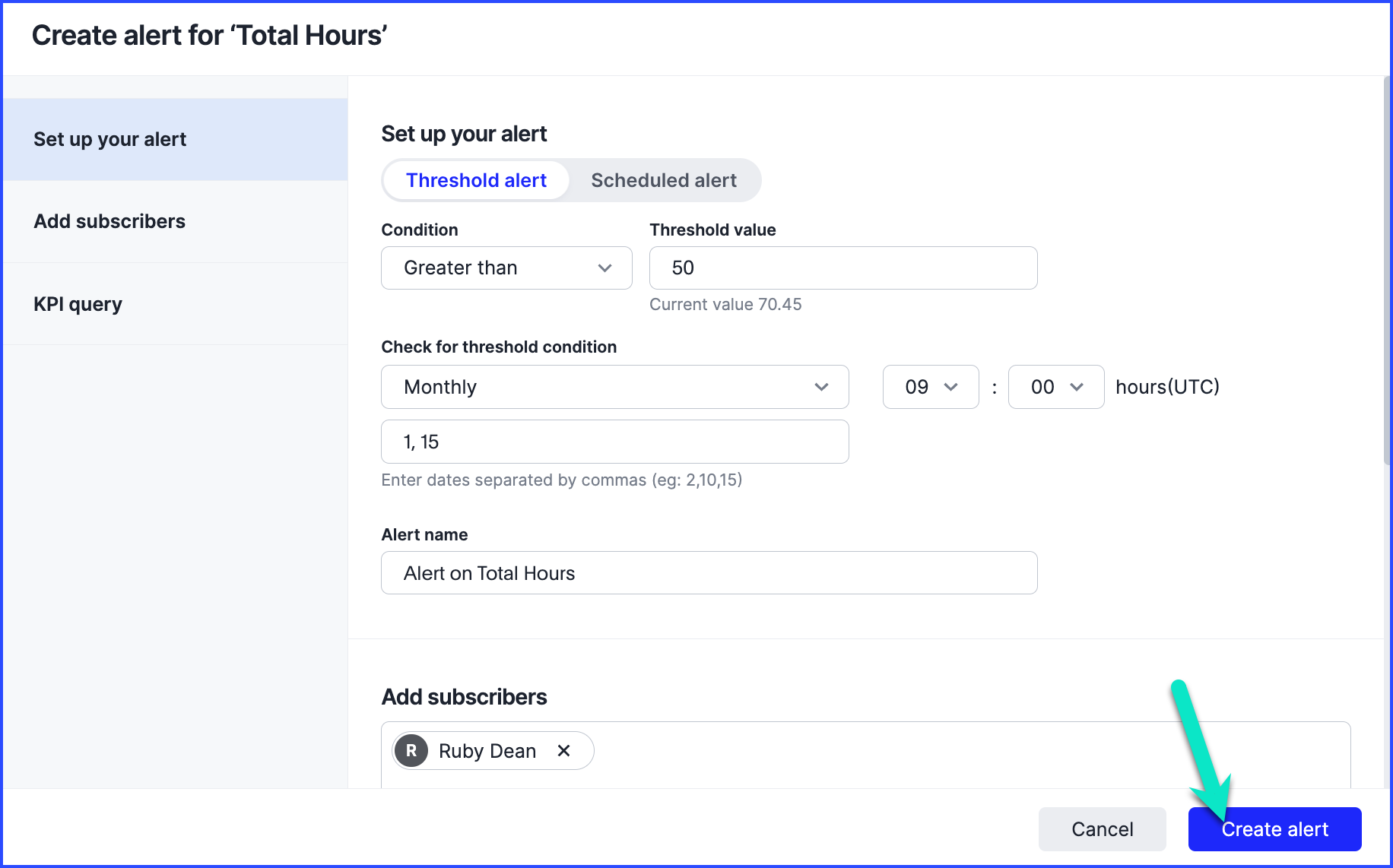Click the vertical scrollbar on the right
The width and height of the screenshot is (1393, 868).
click(1387, 274)
